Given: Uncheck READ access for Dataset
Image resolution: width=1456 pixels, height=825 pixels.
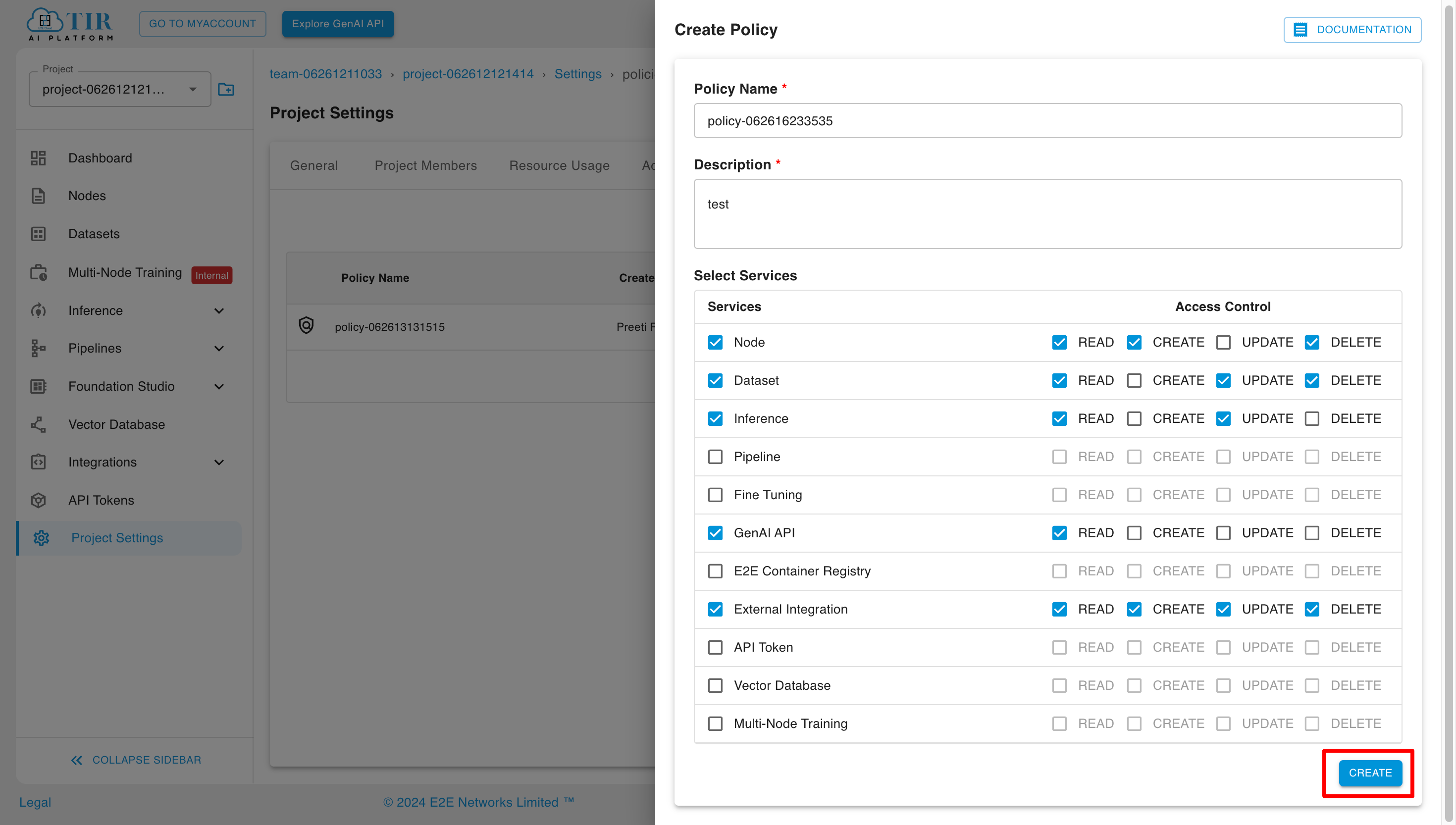Looking at the screenshot, I should 1059,380.
